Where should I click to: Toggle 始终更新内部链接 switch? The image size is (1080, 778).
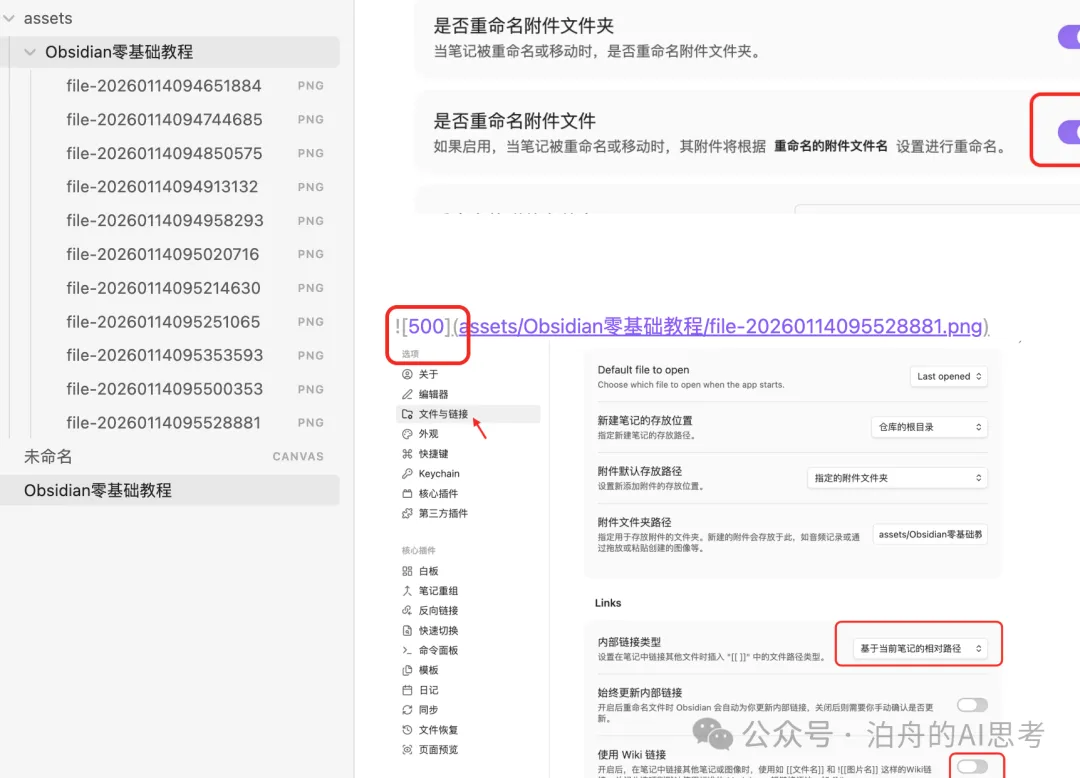pyautogui.click(x=973, y=705)
